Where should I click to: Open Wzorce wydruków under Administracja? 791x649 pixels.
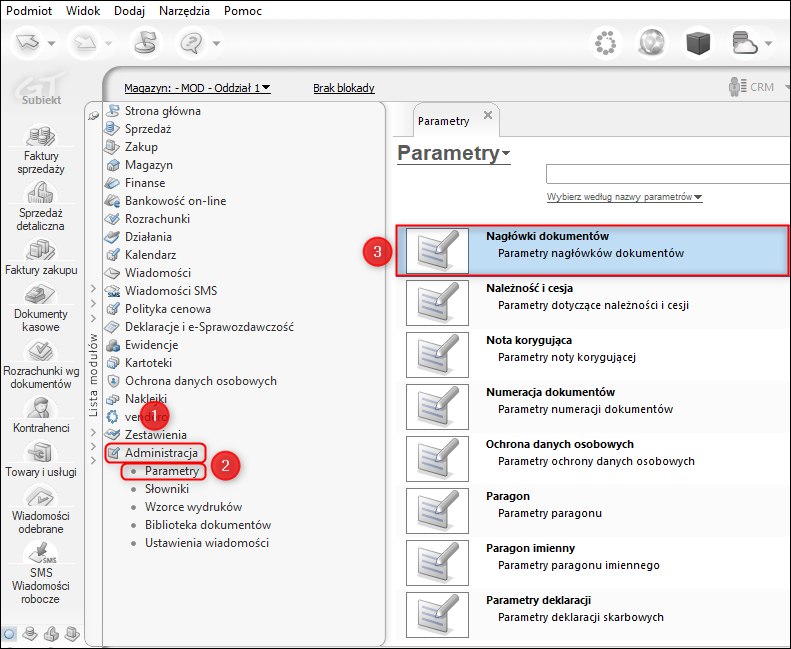pos(193,507)
